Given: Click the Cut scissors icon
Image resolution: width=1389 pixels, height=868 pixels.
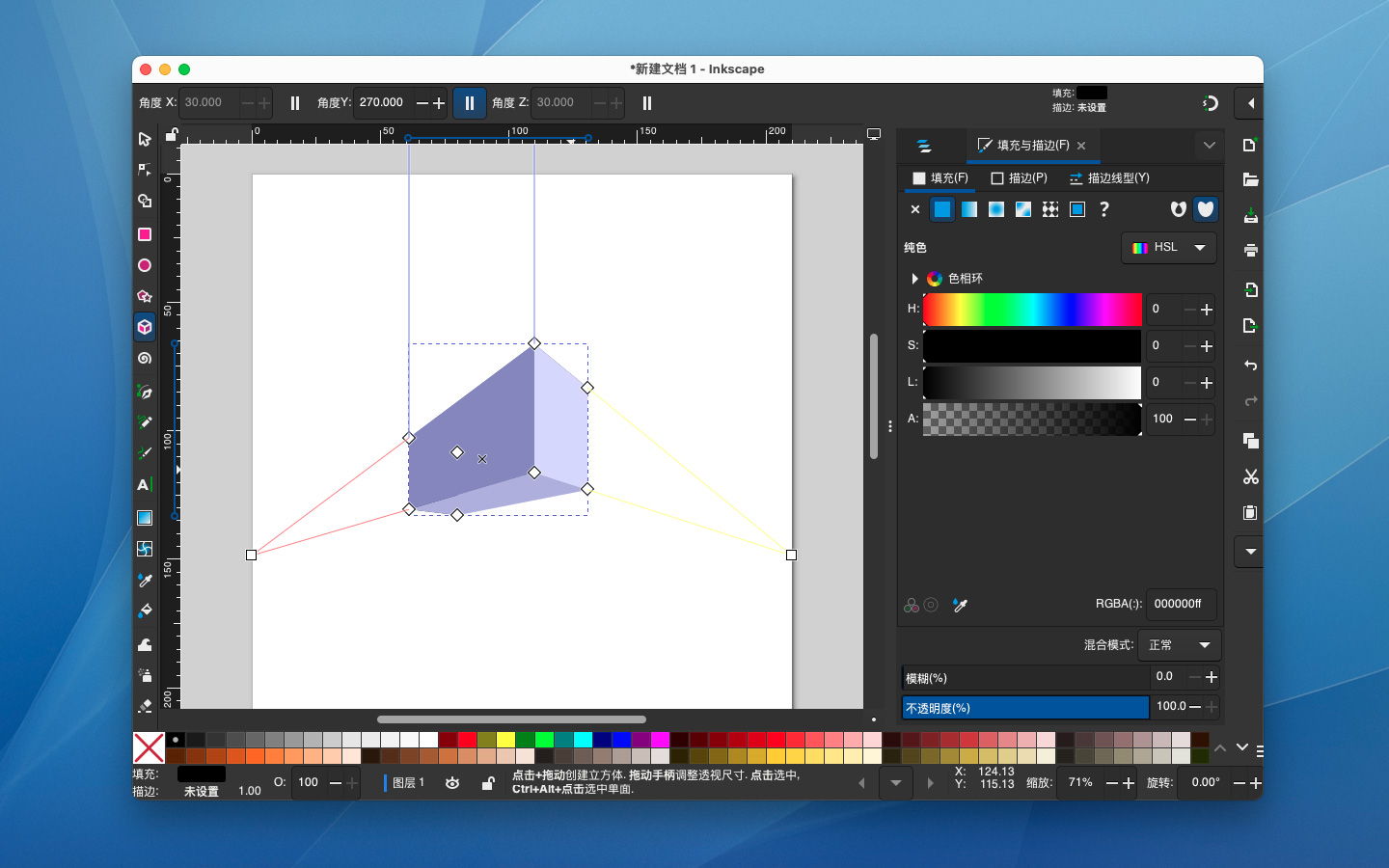Looking at the screenshot, I should tap(1250, 476).
